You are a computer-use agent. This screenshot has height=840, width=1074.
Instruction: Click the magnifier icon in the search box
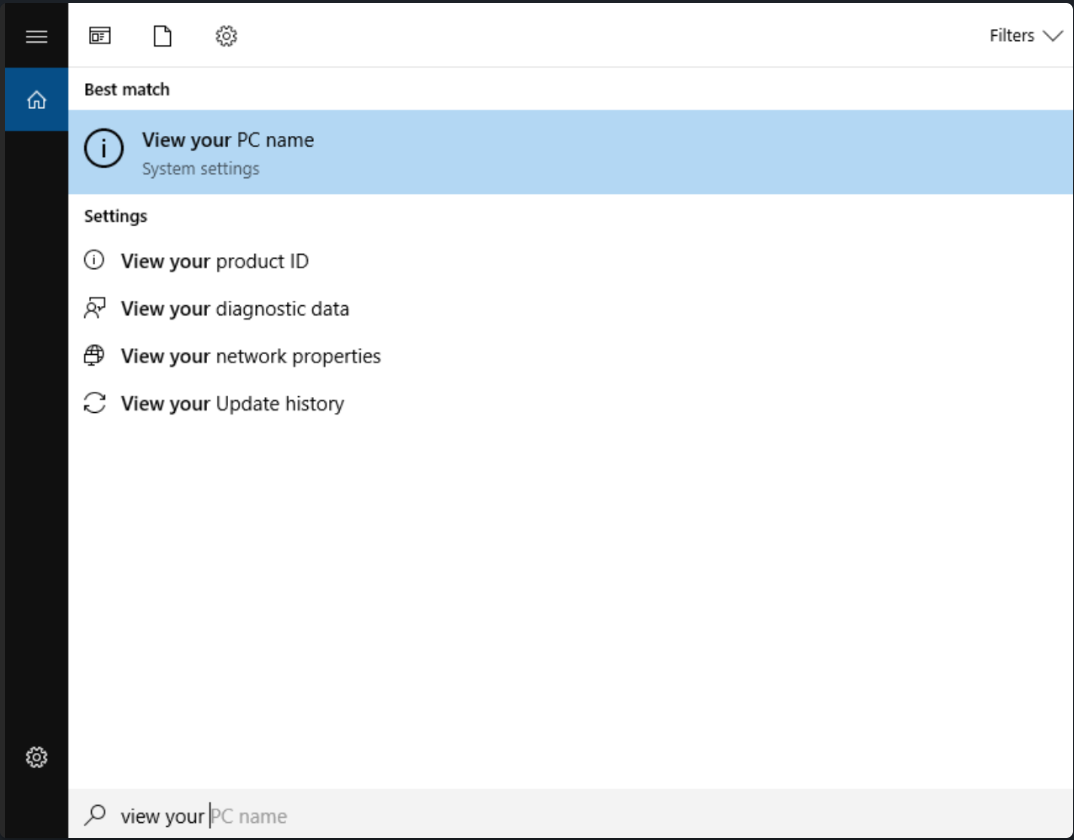point(95,816)
